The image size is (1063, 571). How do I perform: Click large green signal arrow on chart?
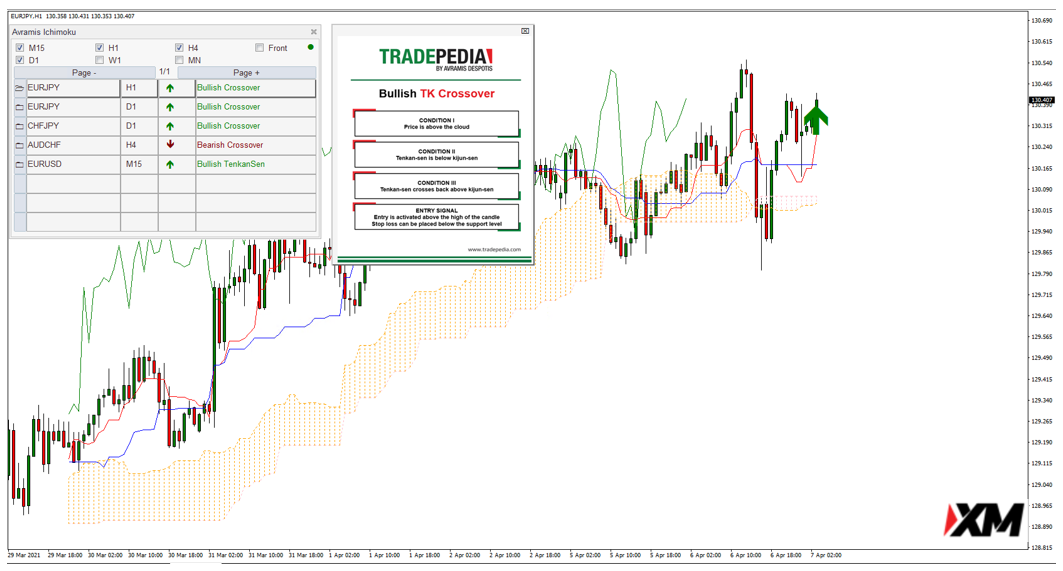816,120
